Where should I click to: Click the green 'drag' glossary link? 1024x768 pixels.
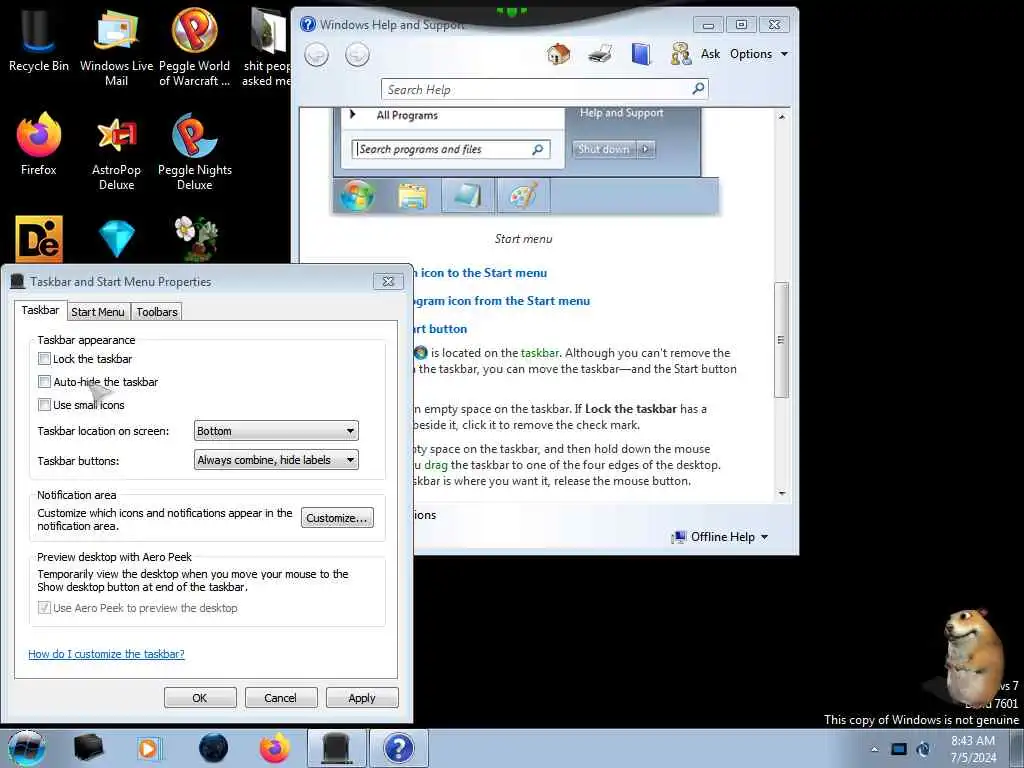[x=436, y=465]
